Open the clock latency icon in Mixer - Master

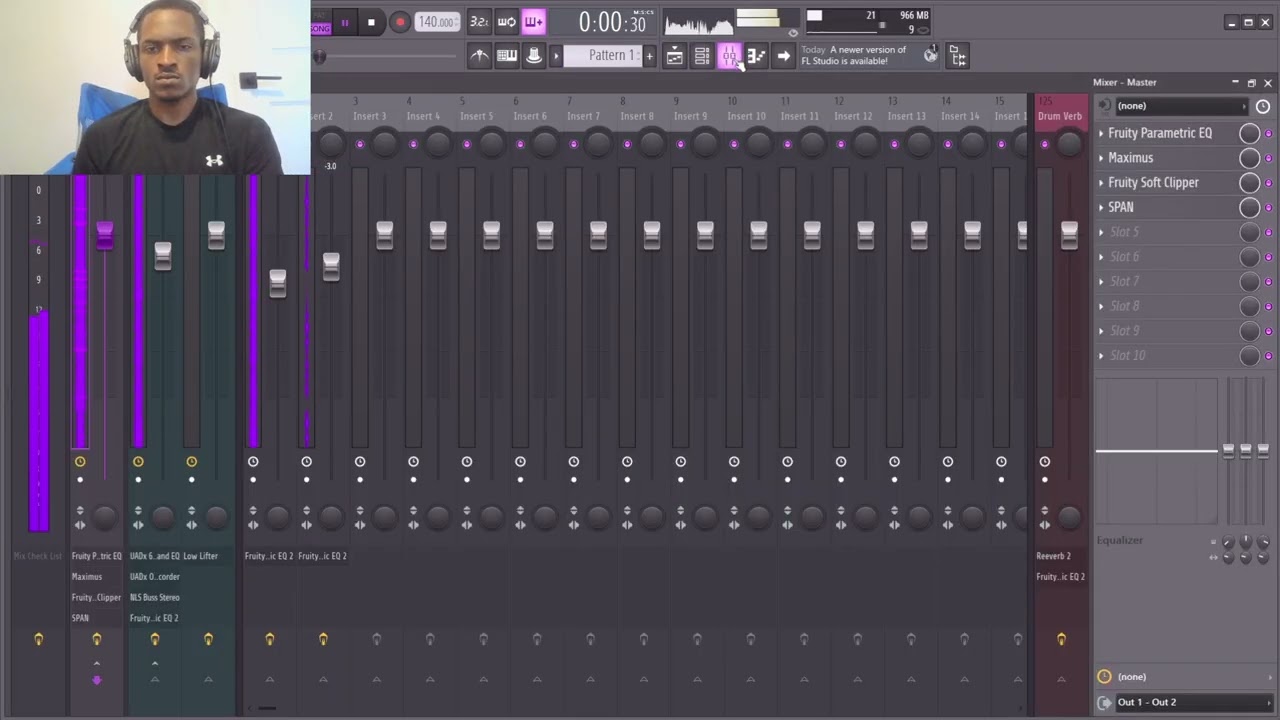click(x=1263, y=106)
